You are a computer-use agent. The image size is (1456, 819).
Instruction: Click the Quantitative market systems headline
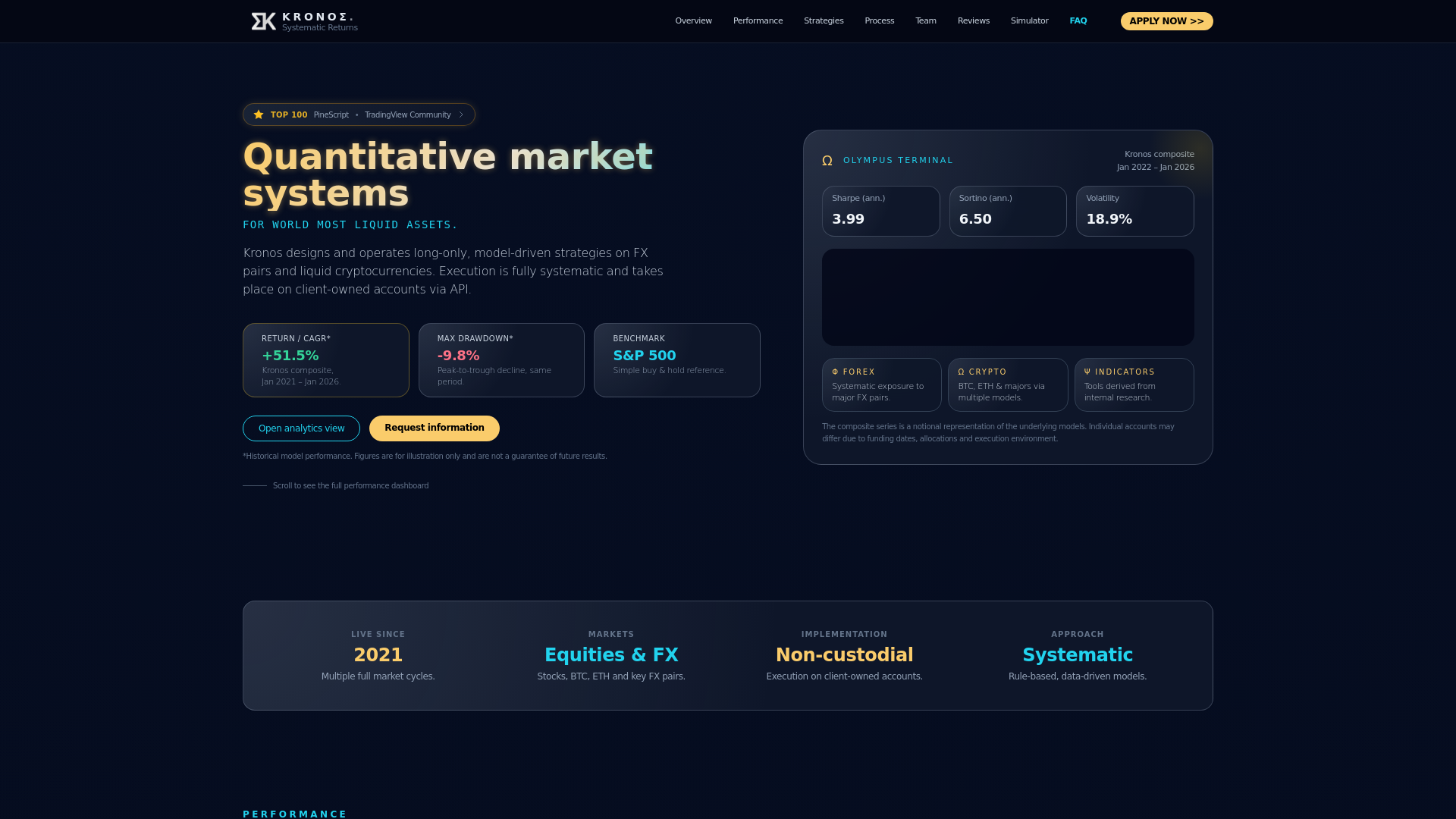447,175
